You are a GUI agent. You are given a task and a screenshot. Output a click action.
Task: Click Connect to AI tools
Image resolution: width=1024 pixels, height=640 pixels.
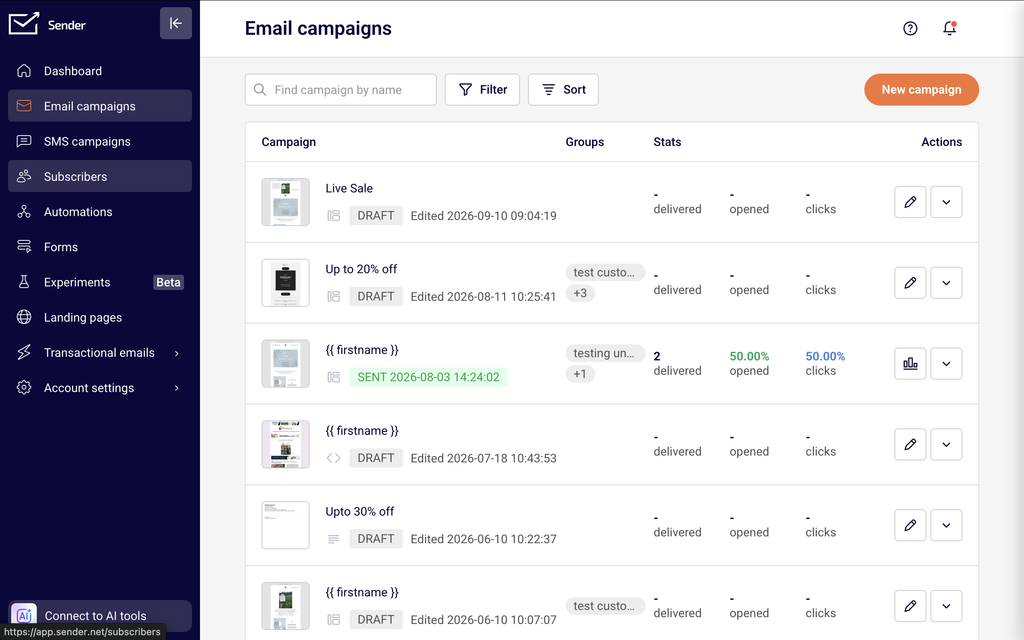[100, 616]
